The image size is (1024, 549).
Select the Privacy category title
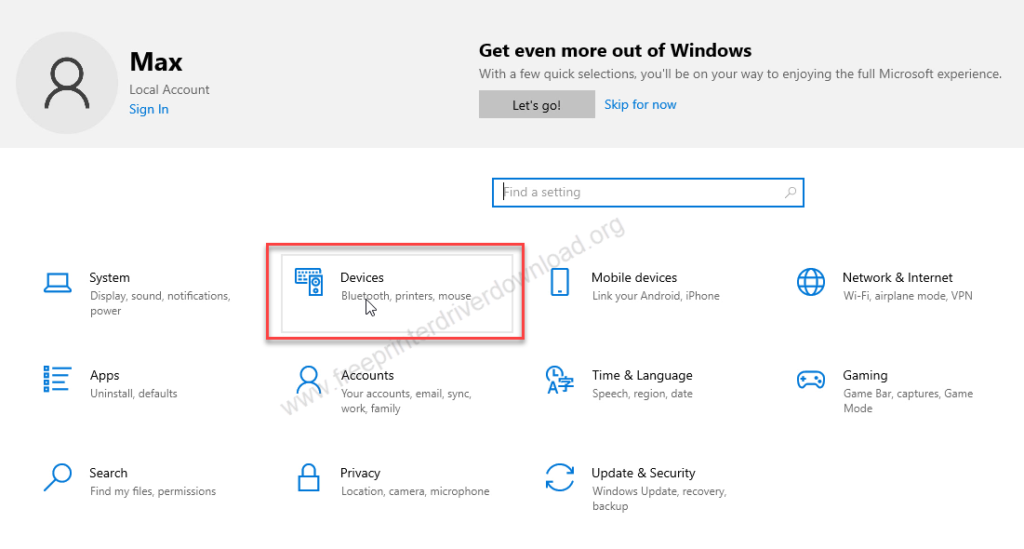[x=360, y=473]
